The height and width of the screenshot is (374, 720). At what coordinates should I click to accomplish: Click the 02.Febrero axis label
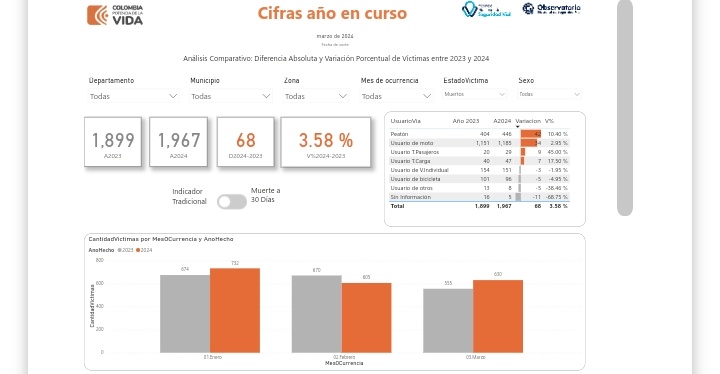[344, 357]
